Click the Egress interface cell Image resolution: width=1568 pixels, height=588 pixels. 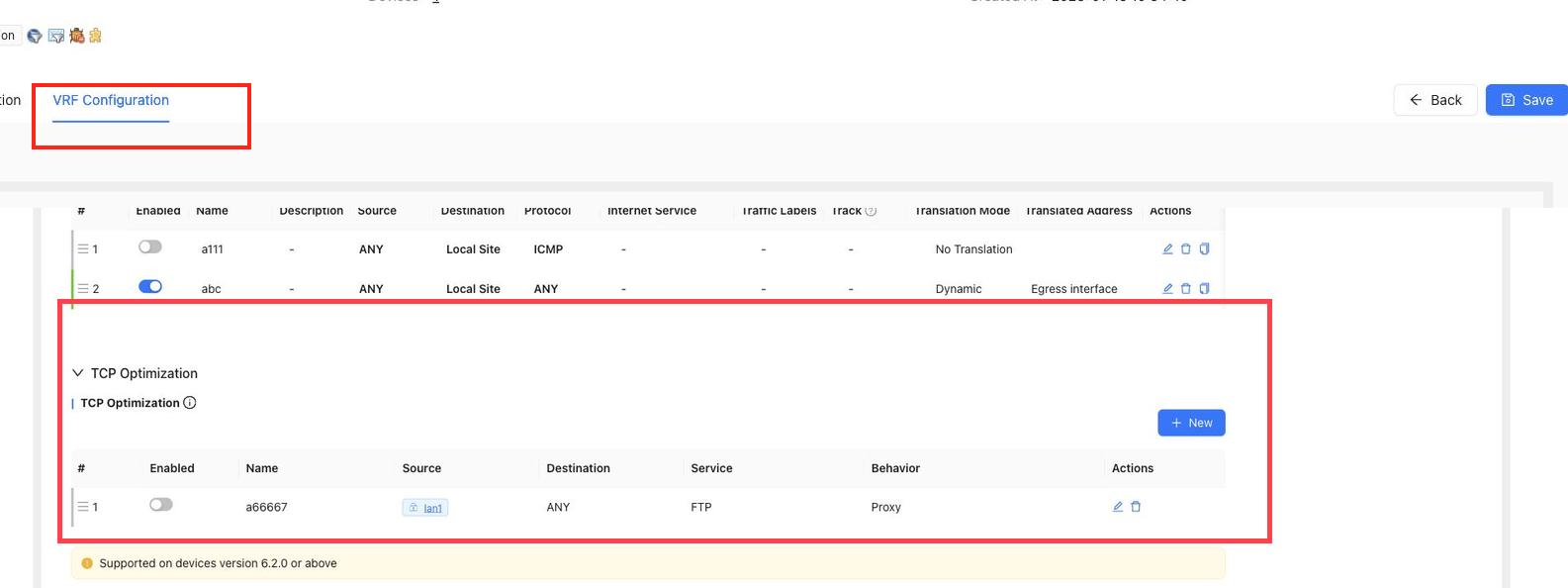click(x=1074, y=289)
